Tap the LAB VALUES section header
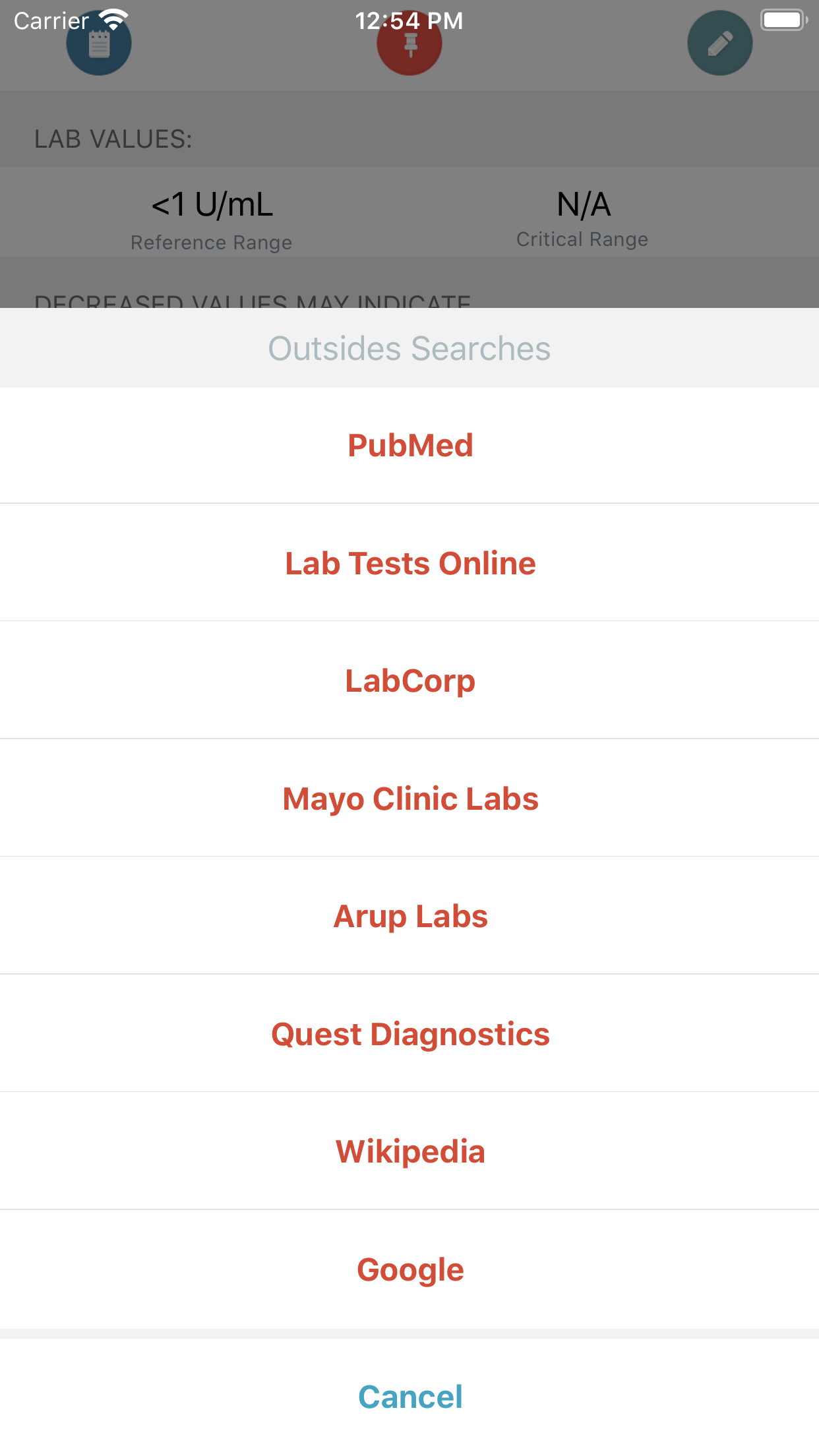The image size is (819, 1456). 113,139
